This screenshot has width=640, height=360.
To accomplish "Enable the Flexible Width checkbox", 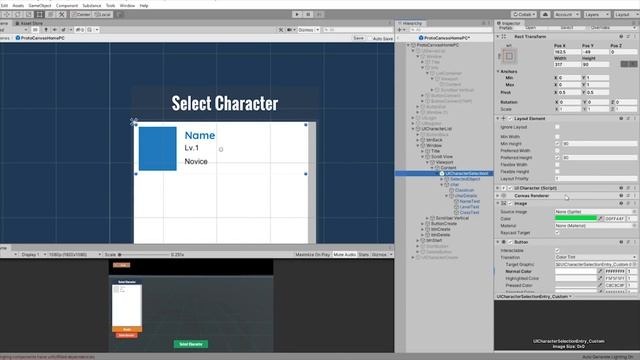I will pyautogui.click(x=557, y=164).
